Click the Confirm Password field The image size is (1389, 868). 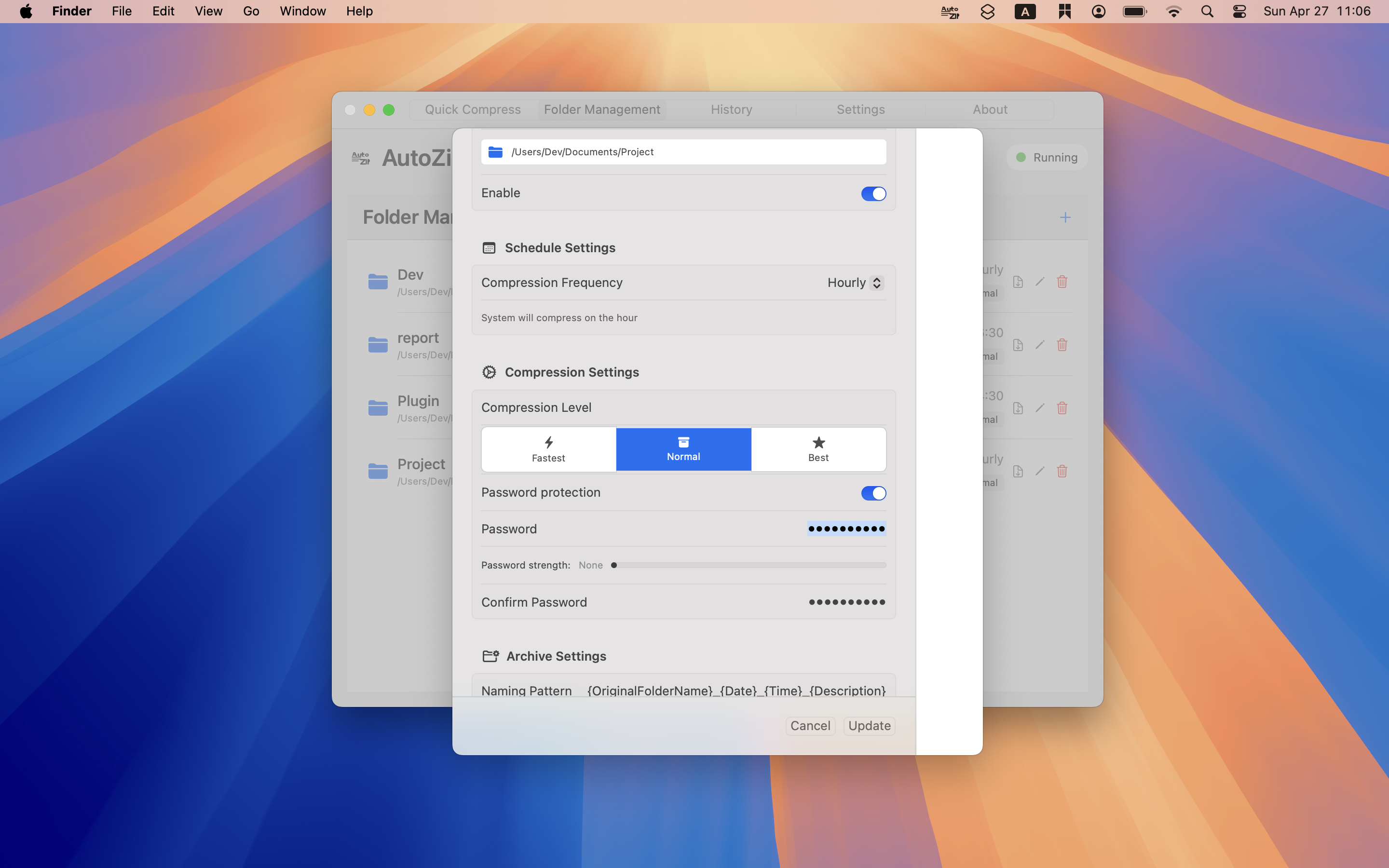(846, 602)
